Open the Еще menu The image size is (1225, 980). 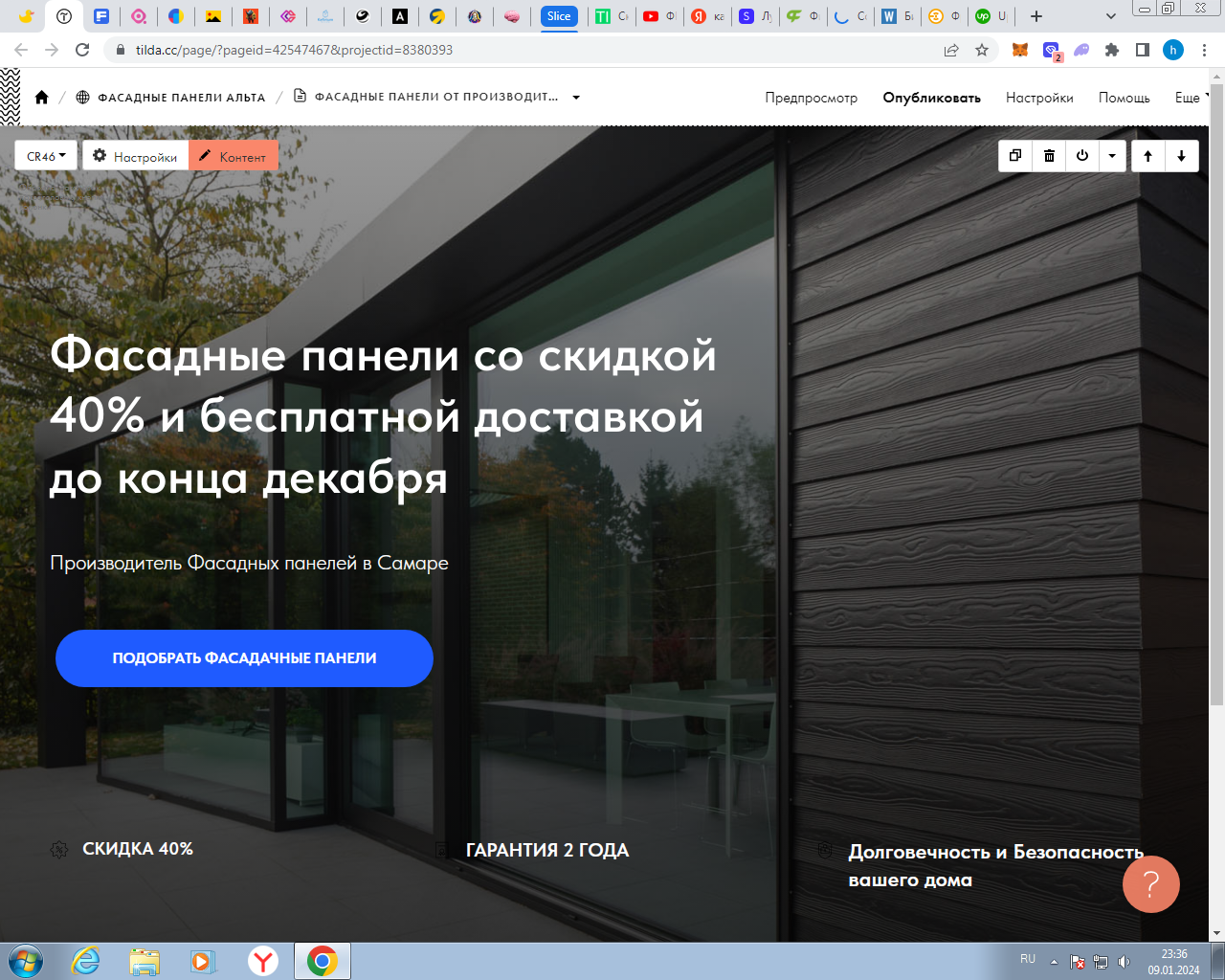coord(1190,98)
